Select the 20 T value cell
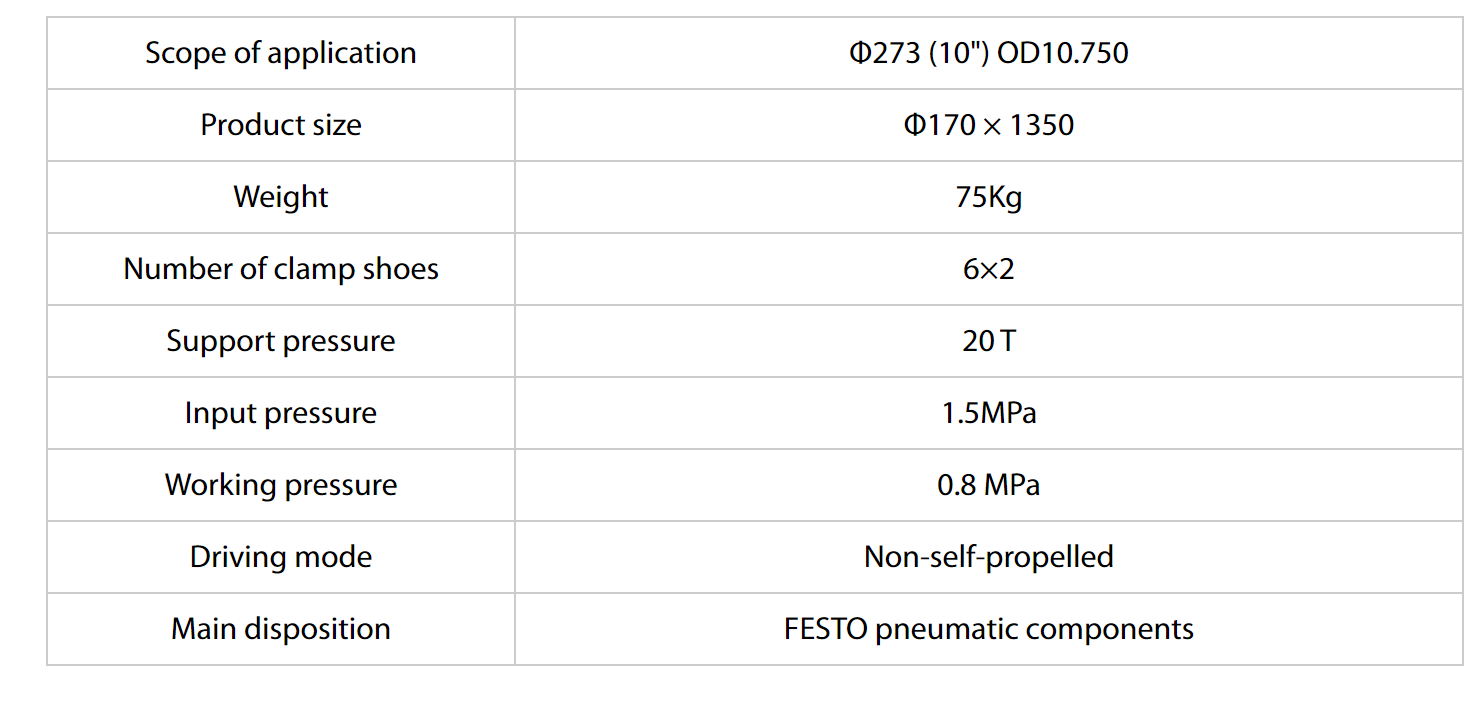This screenshot has height=717, width=1477. (x=989, y=341)
